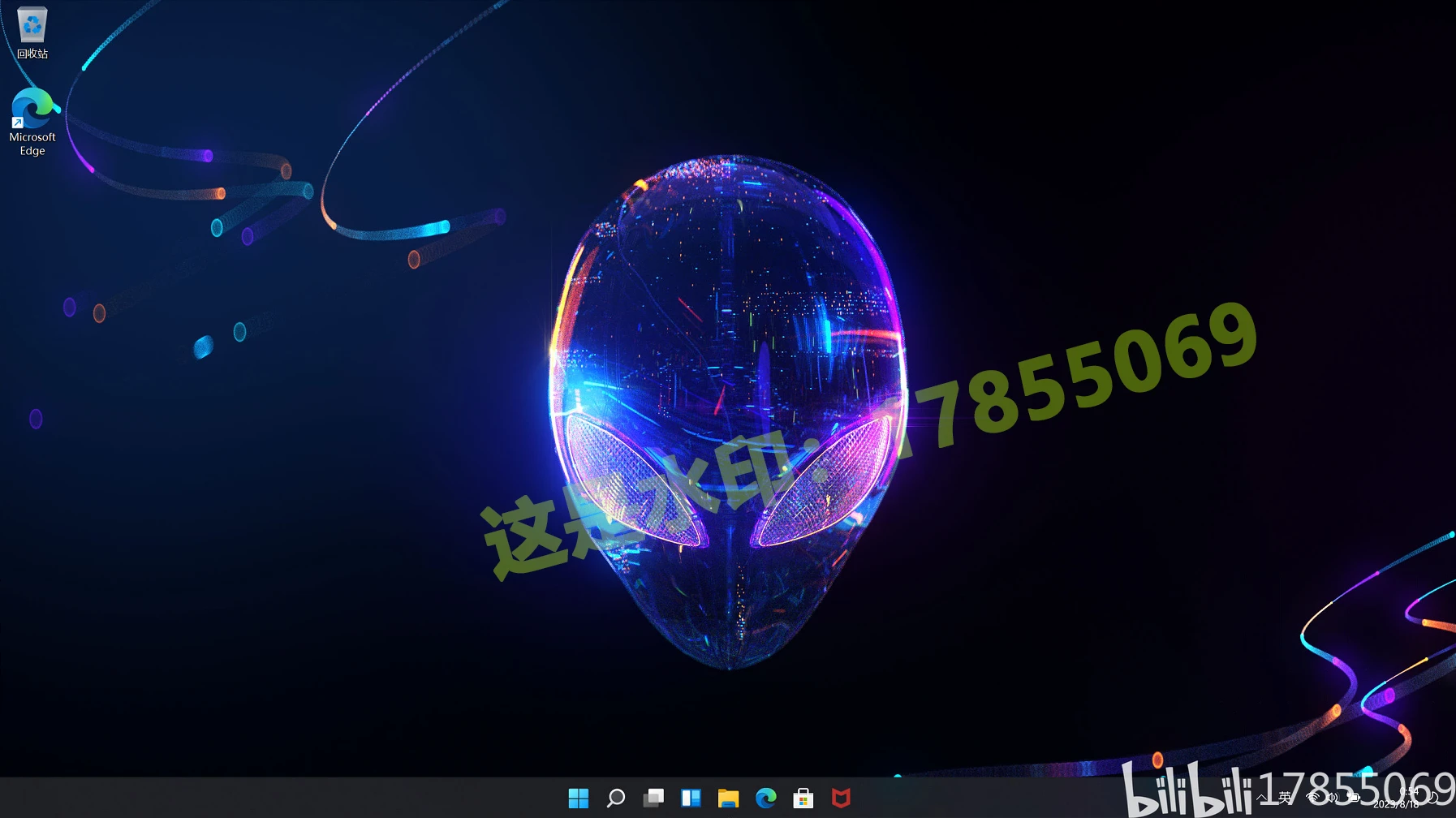1456x818 pixels.
Task: Launch Edge browser from the taskbar
Action: click(x=765, y=799)
